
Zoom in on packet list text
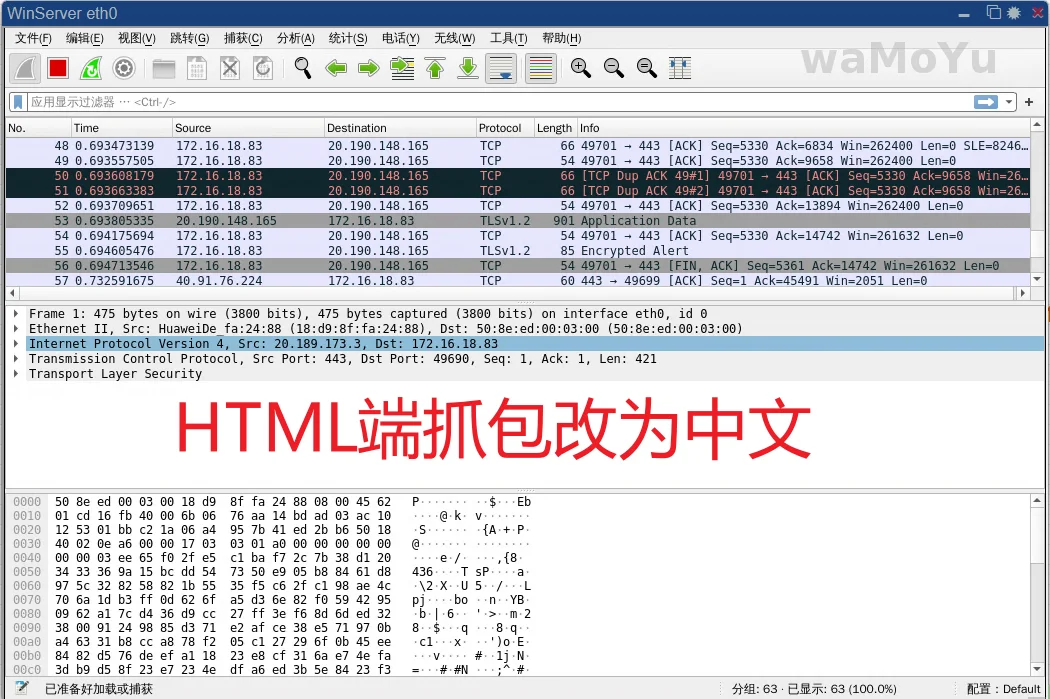click(x=580, y=68)
